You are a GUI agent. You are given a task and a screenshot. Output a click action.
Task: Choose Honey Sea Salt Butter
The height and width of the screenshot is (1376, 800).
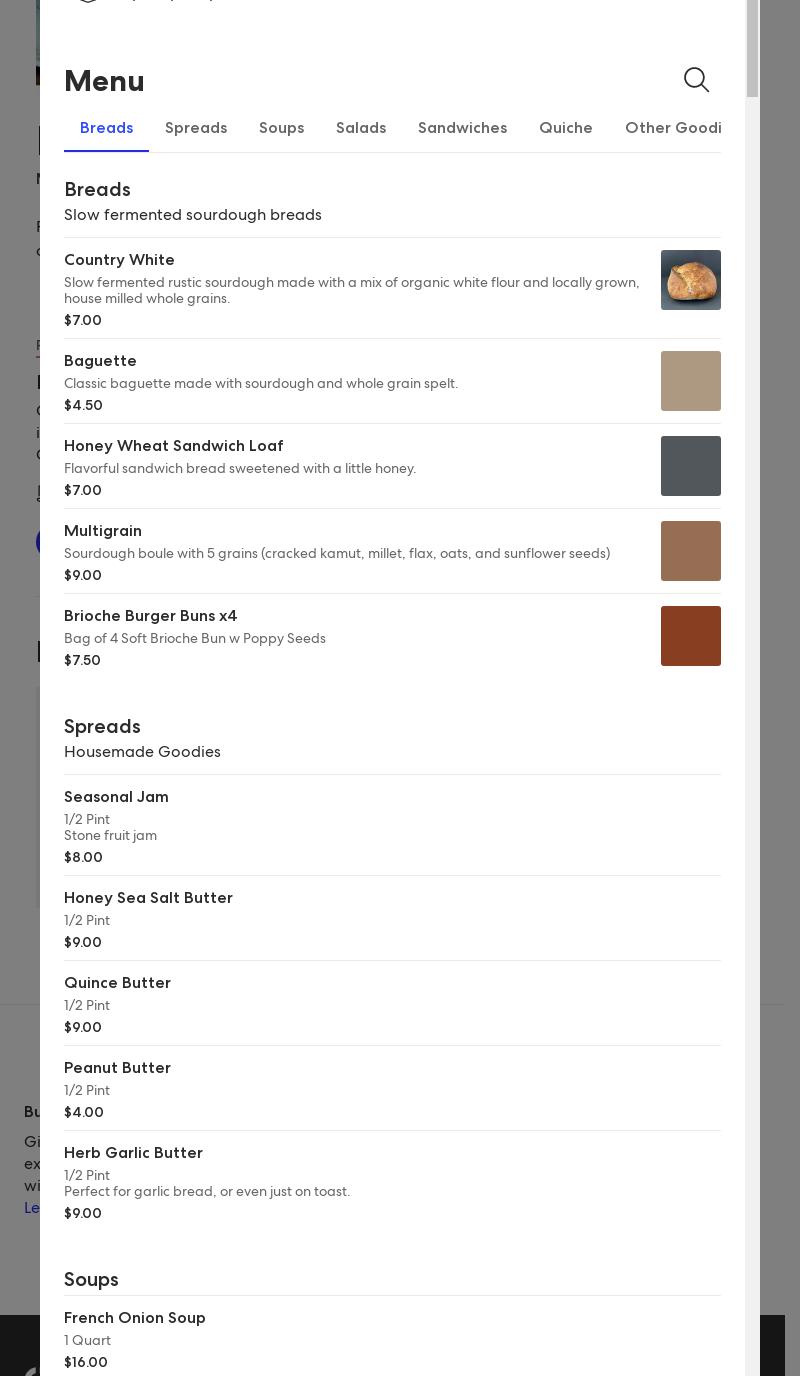148,898
